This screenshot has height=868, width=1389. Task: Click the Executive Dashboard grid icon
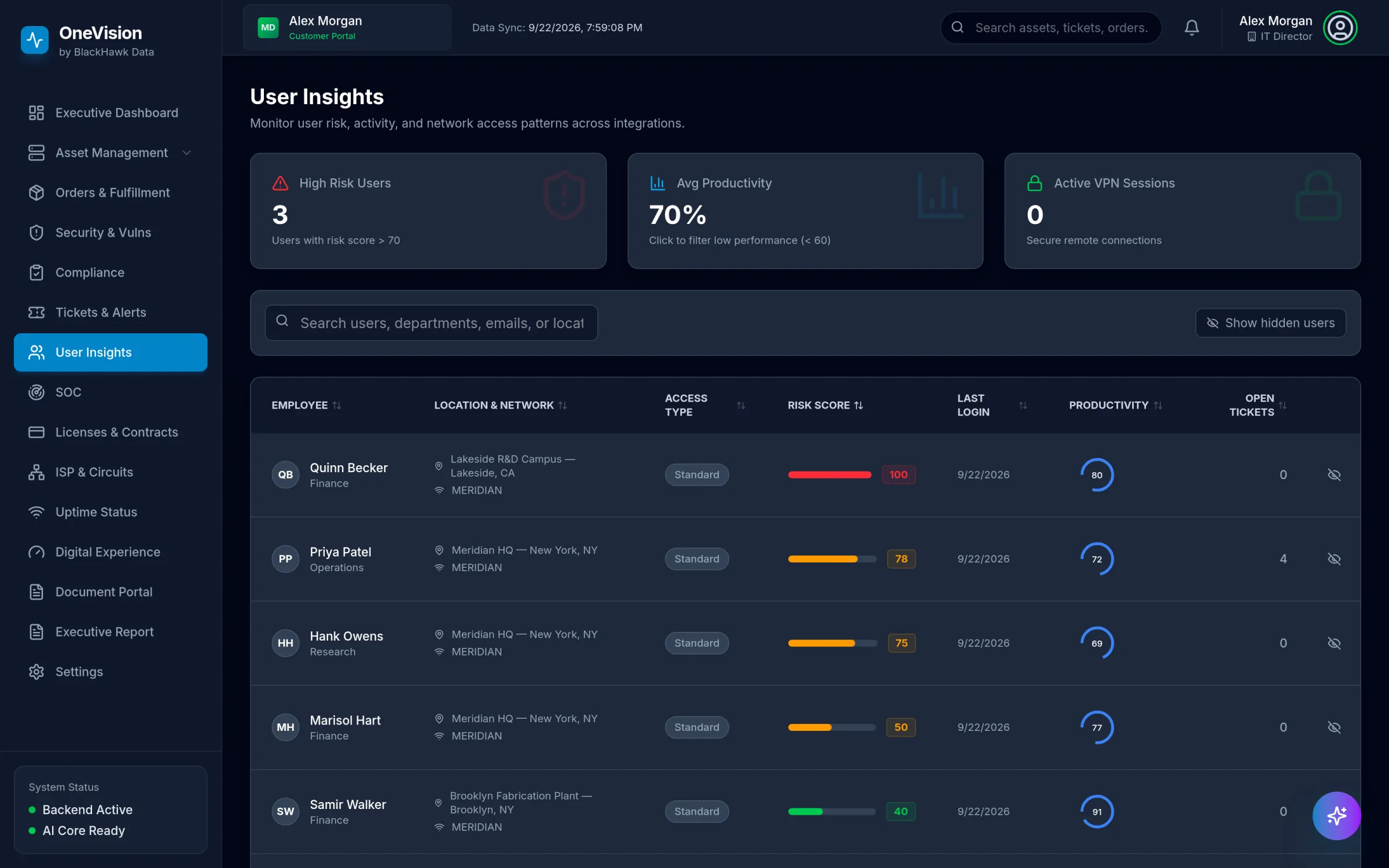coord(36,113)
